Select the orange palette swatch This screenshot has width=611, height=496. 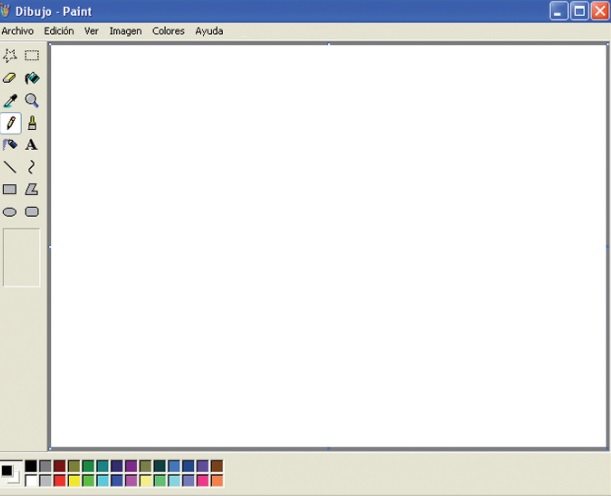coord(217,480)
